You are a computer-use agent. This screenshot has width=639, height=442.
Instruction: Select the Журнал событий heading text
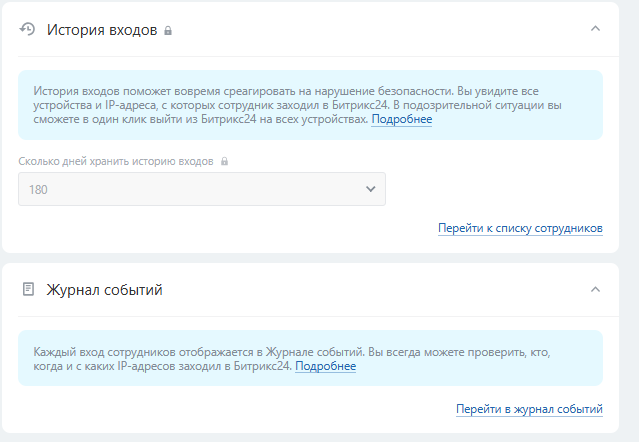(104, 290)
